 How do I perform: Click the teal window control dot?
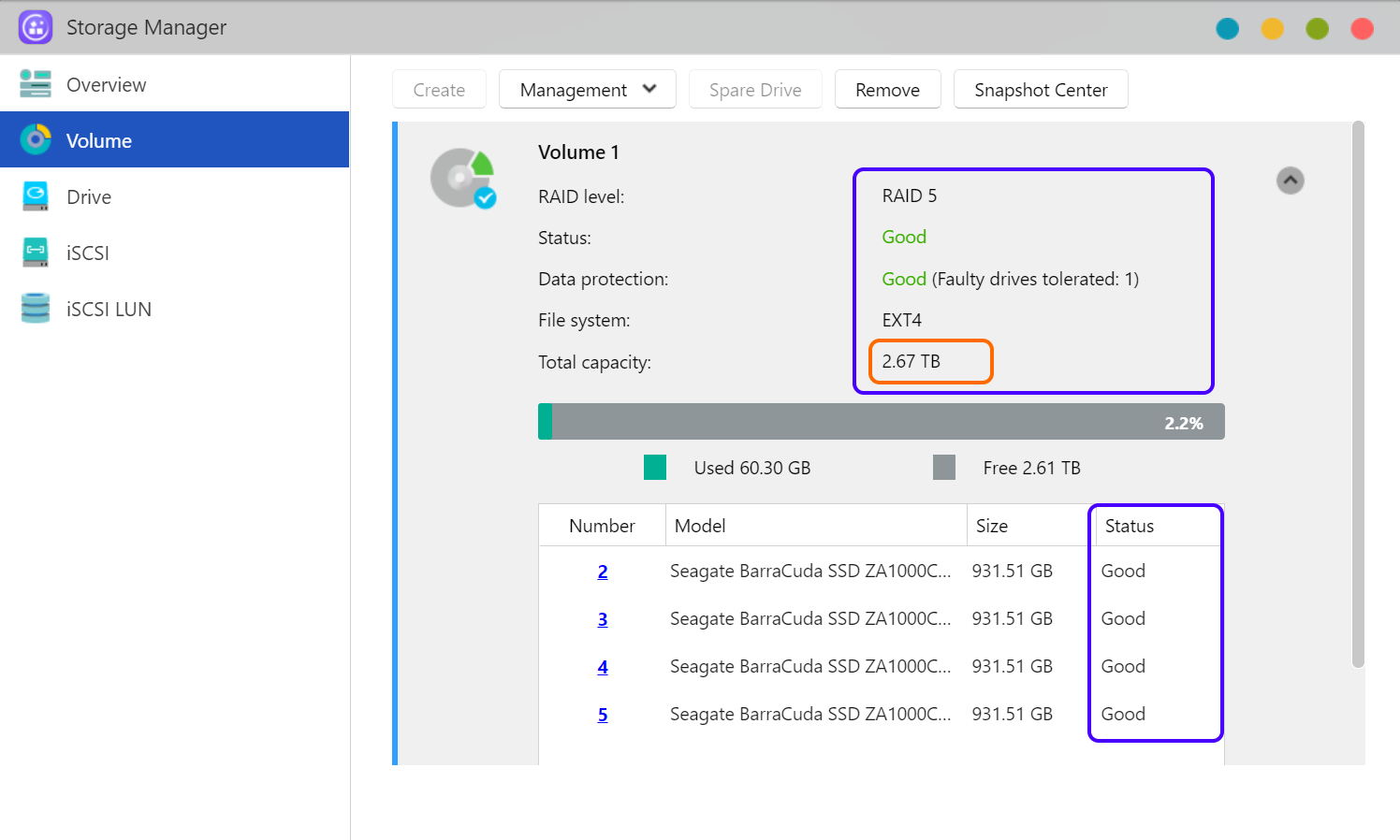(x=1227, y=29)
